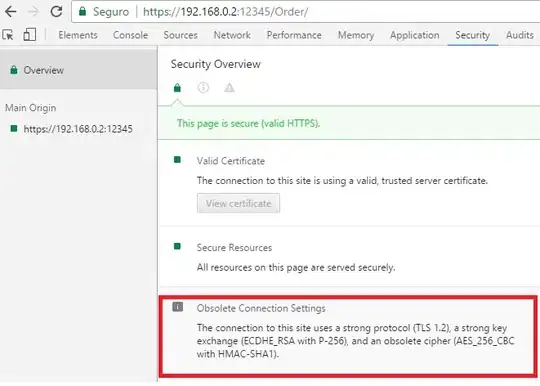The width and height of the screenshot is (540, 386).
Task: Open the Elements tab
Action: (78, 35)
